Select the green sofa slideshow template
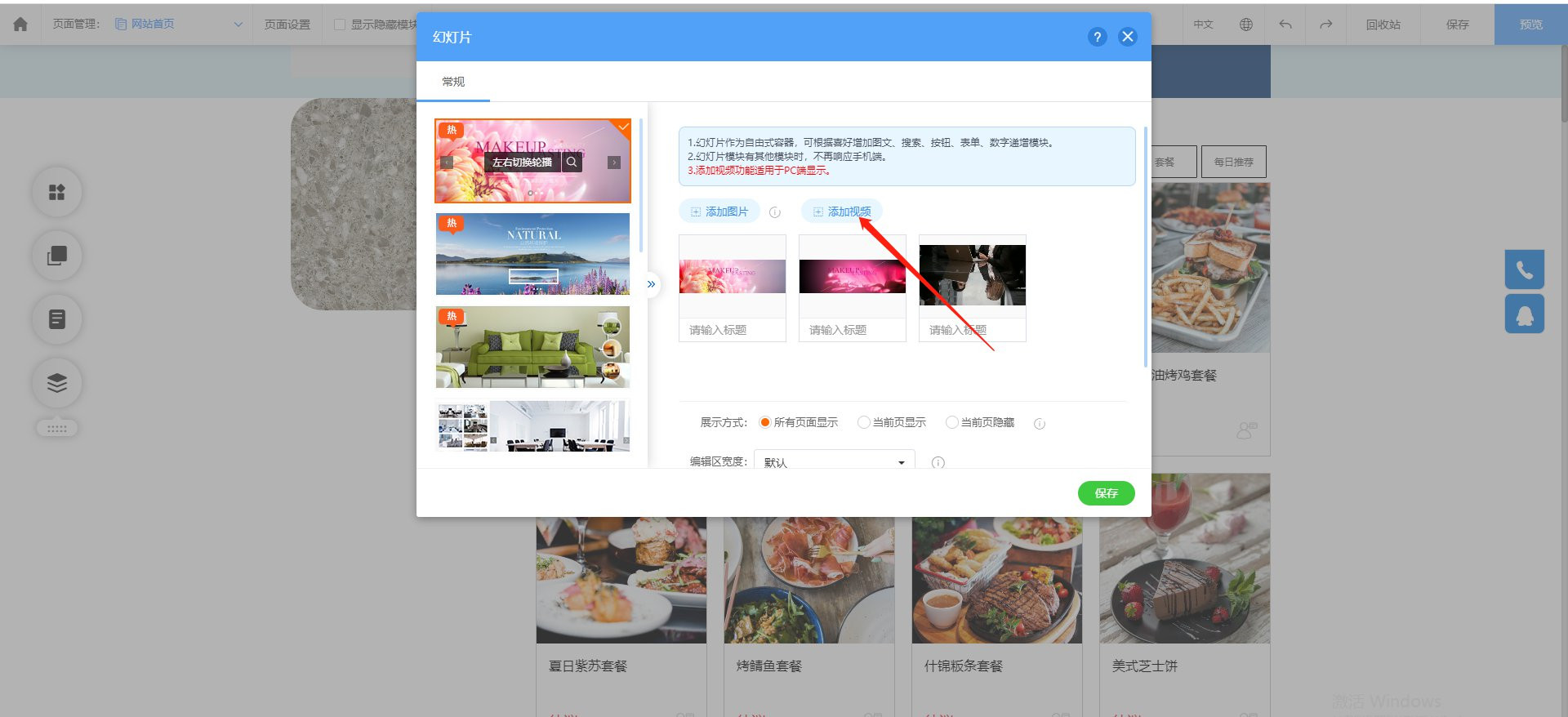This screenshot has width=1568, height=717. point(532,347)
